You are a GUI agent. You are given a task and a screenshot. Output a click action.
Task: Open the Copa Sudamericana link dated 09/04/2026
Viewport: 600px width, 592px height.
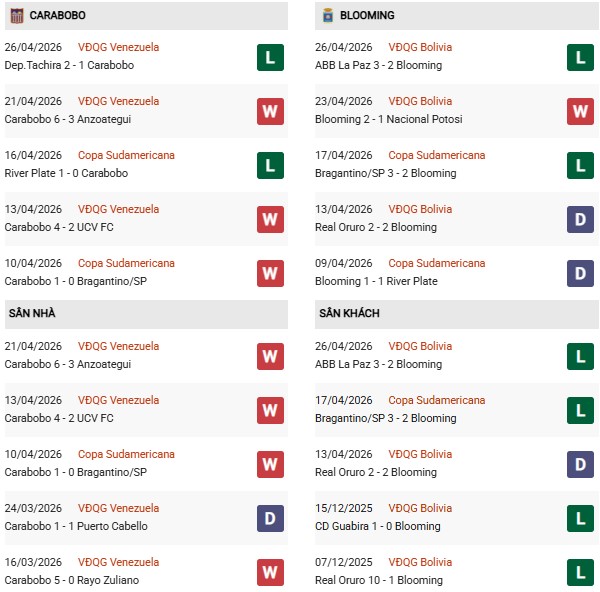436,263
